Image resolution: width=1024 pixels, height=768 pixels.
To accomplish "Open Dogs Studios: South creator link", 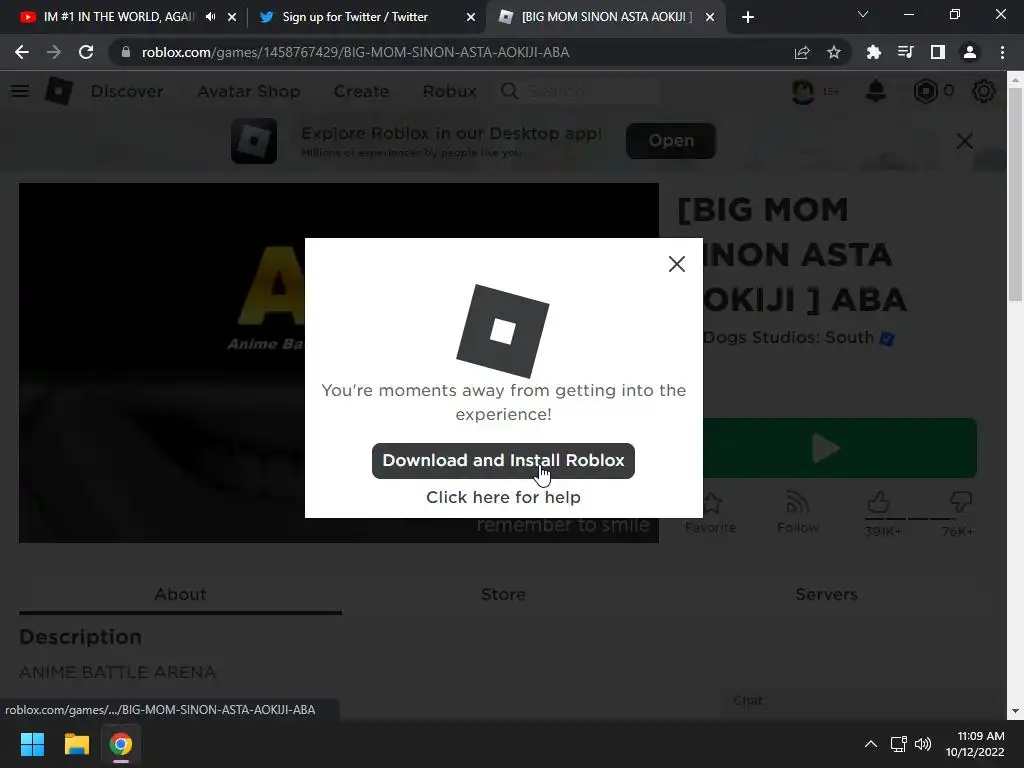I will tap(788, 338).
